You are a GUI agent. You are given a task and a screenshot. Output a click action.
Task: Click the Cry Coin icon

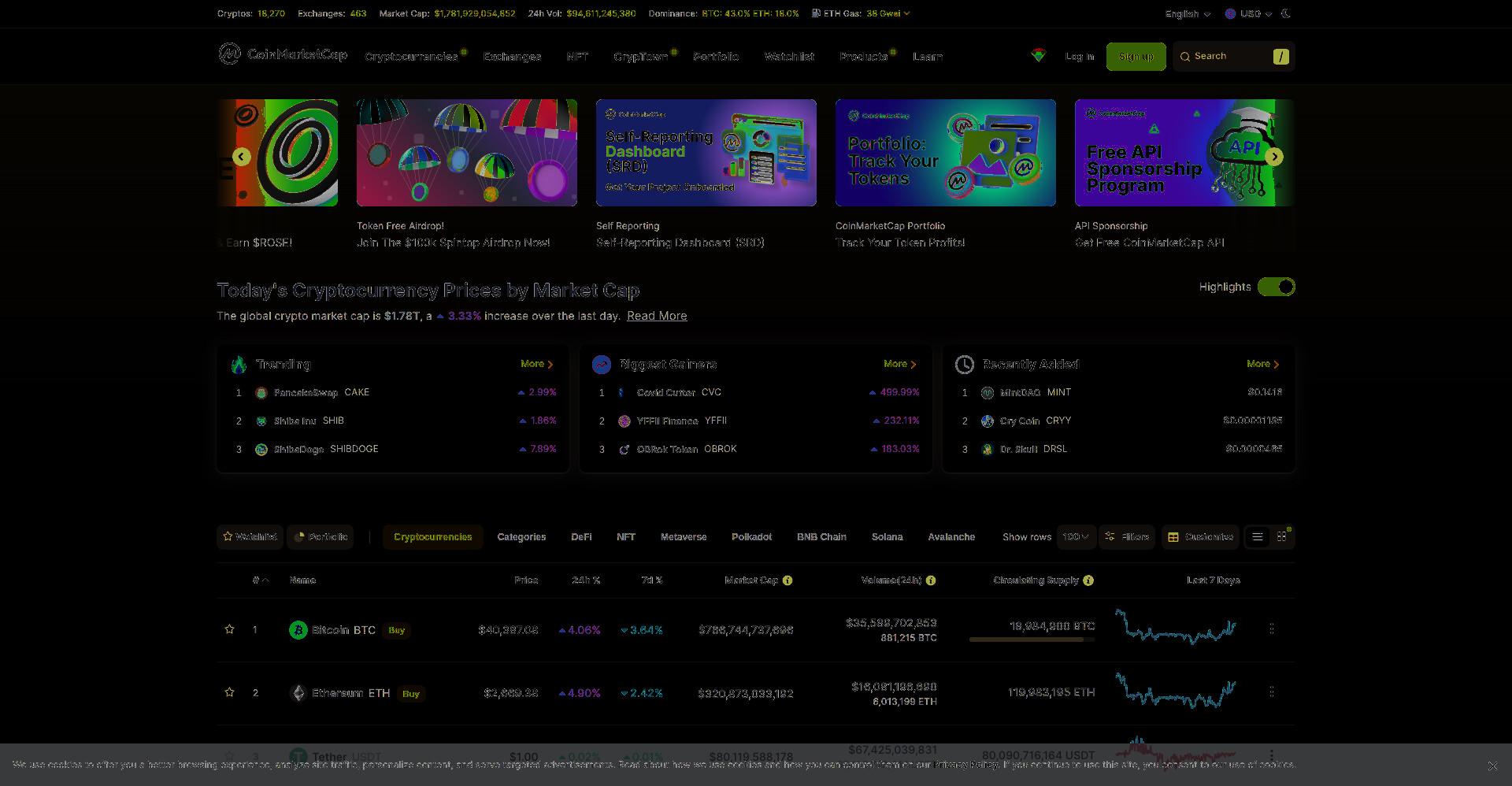[x=988, y=421]
